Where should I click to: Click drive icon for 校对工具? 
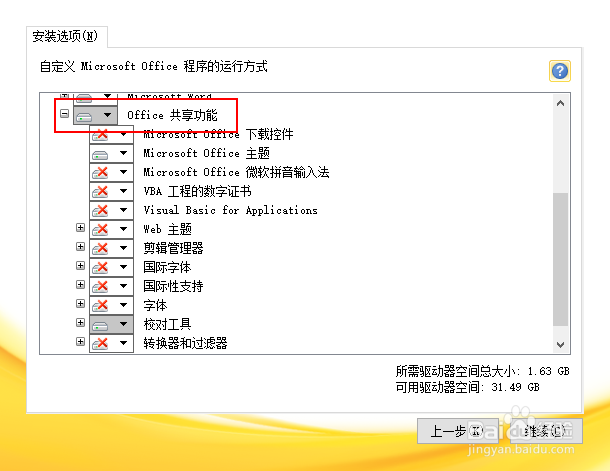tap(100, 324)
